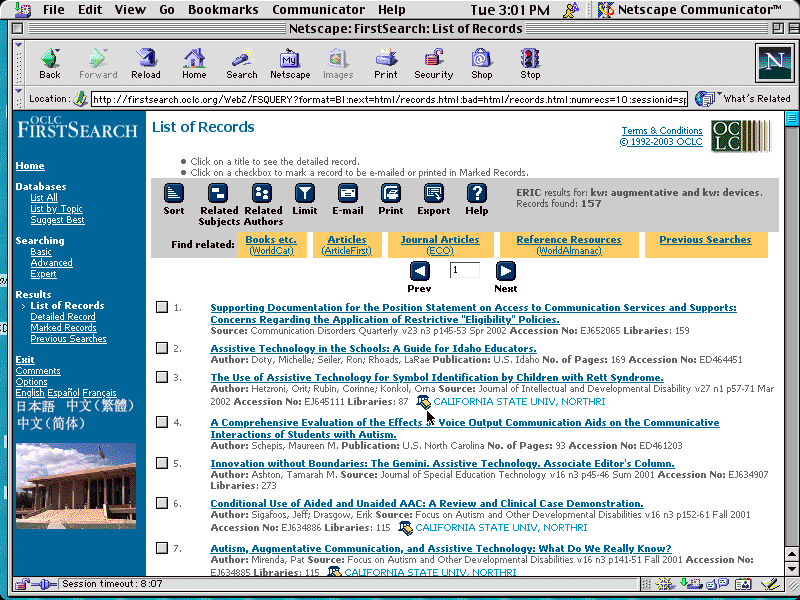Screen dimensions: 800x600
Task: Mark record 2 checkbox for Idaho Educators
Action: [162, 348]
